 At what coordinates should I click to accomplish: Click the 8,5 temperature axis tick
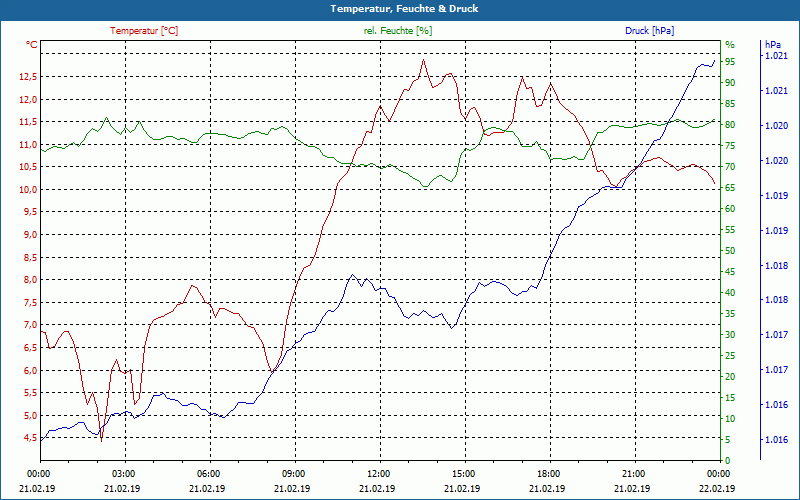(30, 257)
